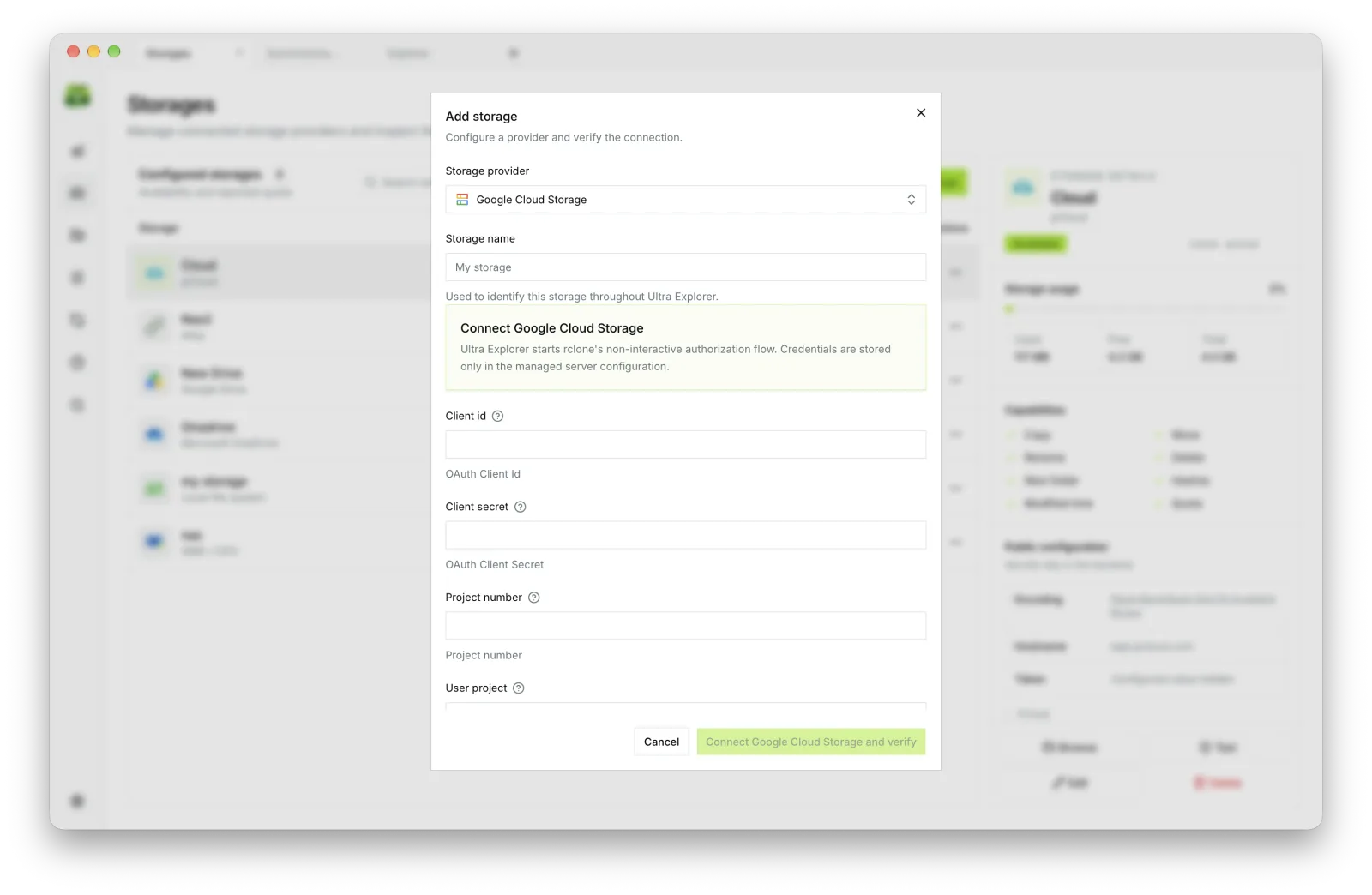Show help for User project
1372x895 pixels.
coord(518,688)
